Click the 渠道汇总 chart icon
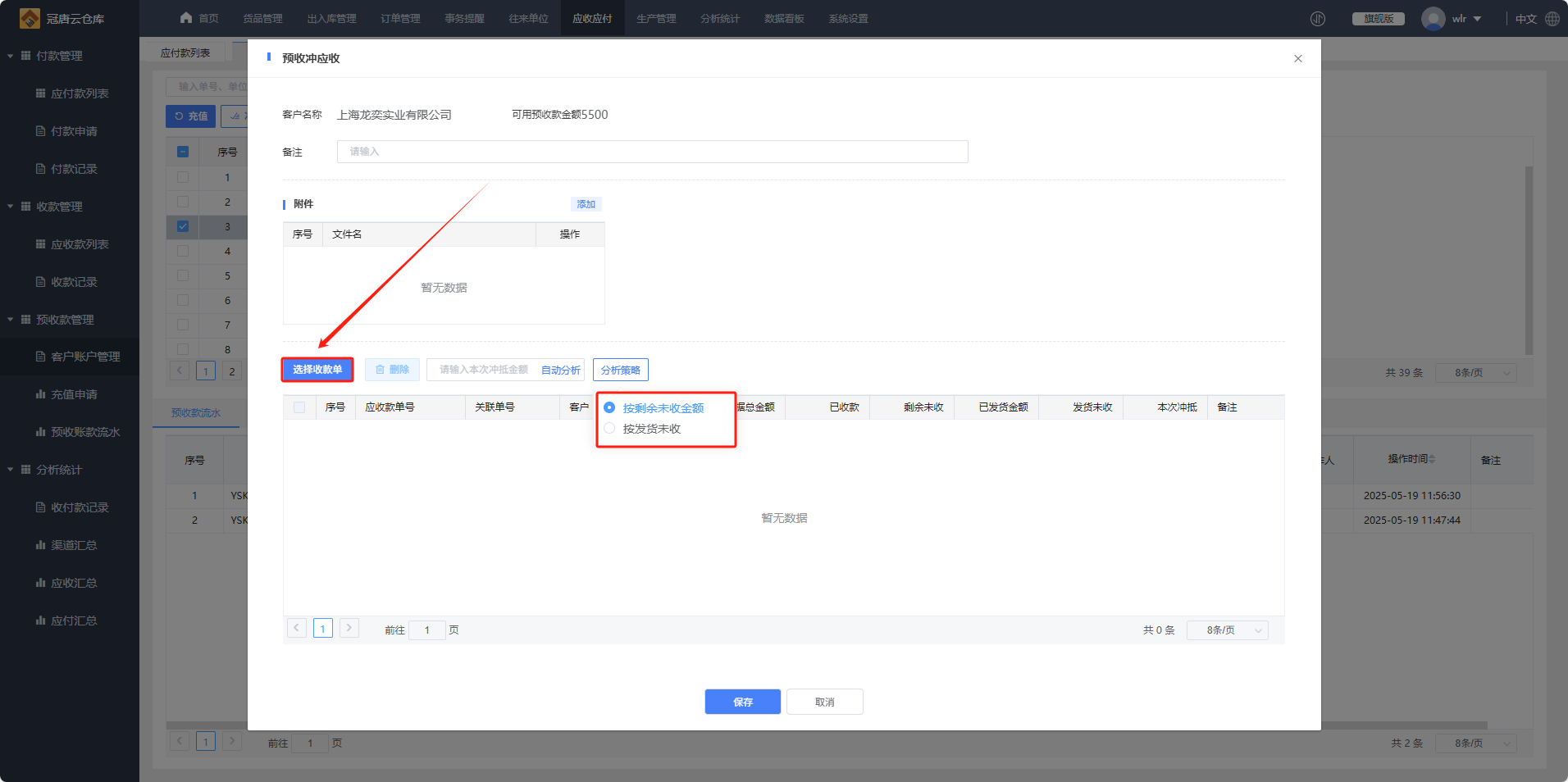Screen dimensions: 1568x782 (x=40, y=545)
